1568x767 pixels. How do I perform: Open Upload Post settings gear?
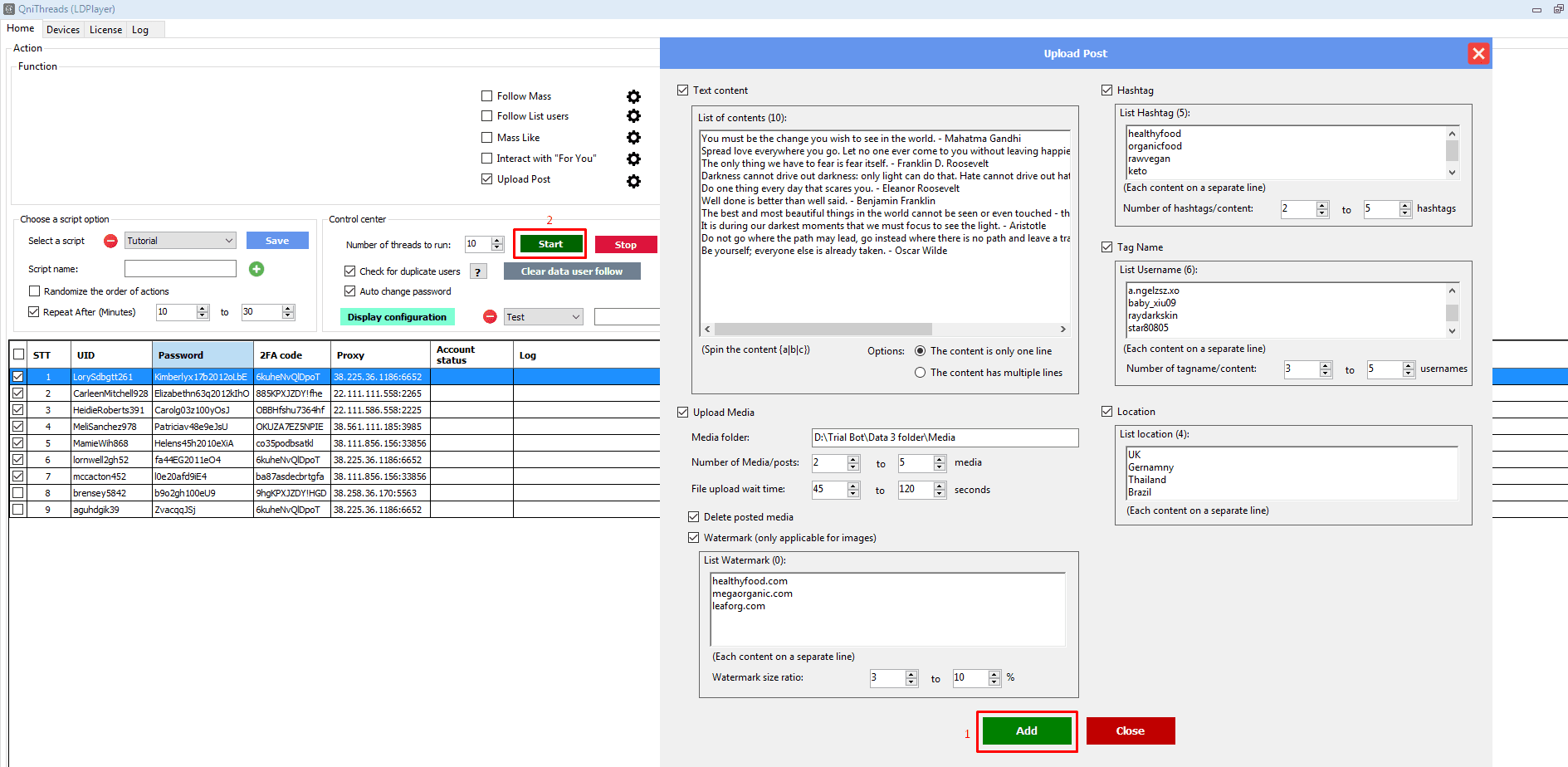click(633, 181)
